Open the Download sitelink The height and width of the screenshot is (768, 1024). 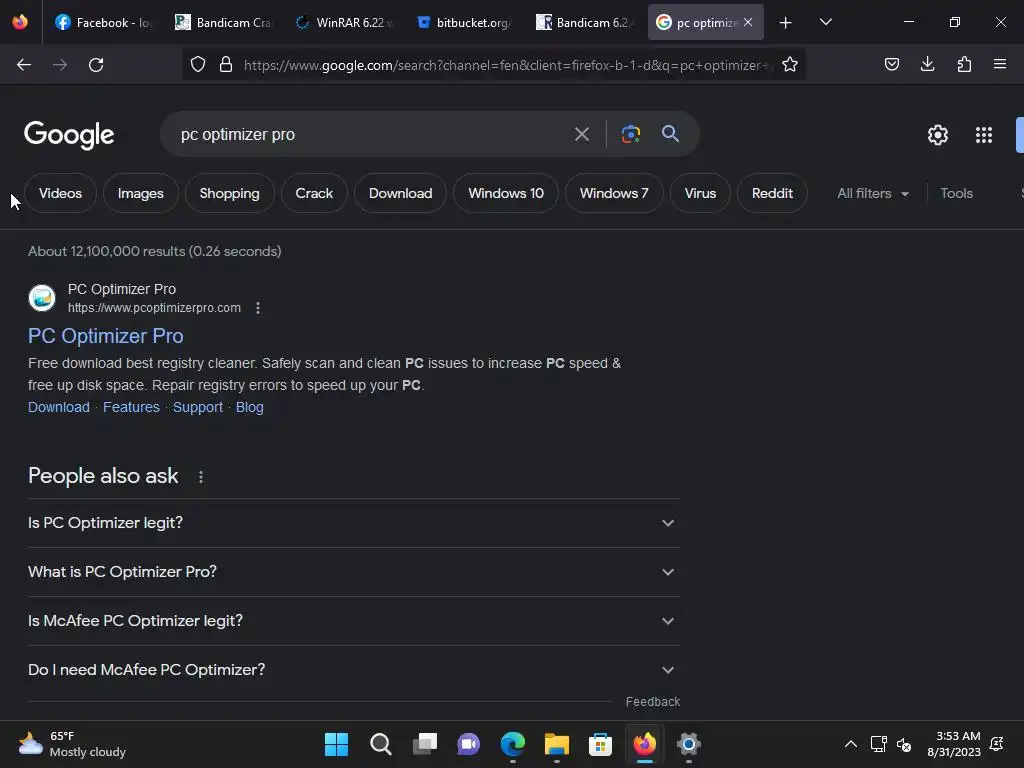[59, 407]
